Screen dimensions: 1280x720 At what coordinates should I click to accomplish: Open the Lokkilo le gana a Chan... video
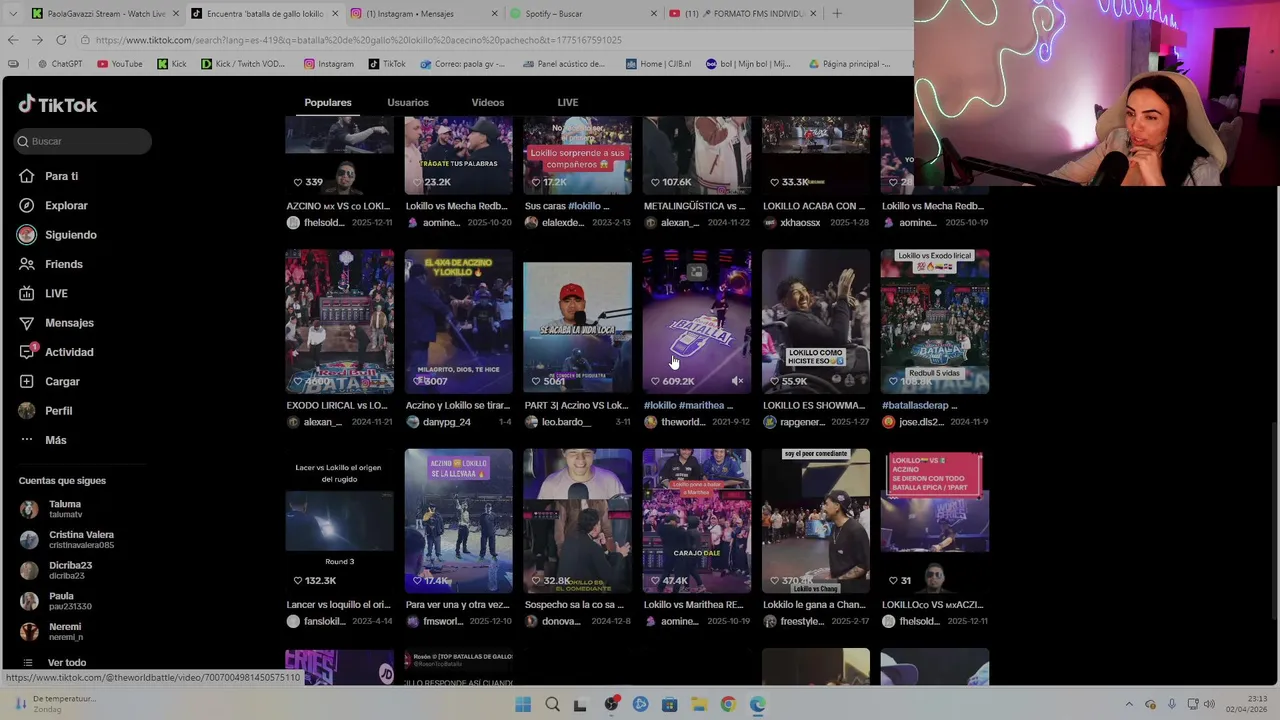point(815,520)
